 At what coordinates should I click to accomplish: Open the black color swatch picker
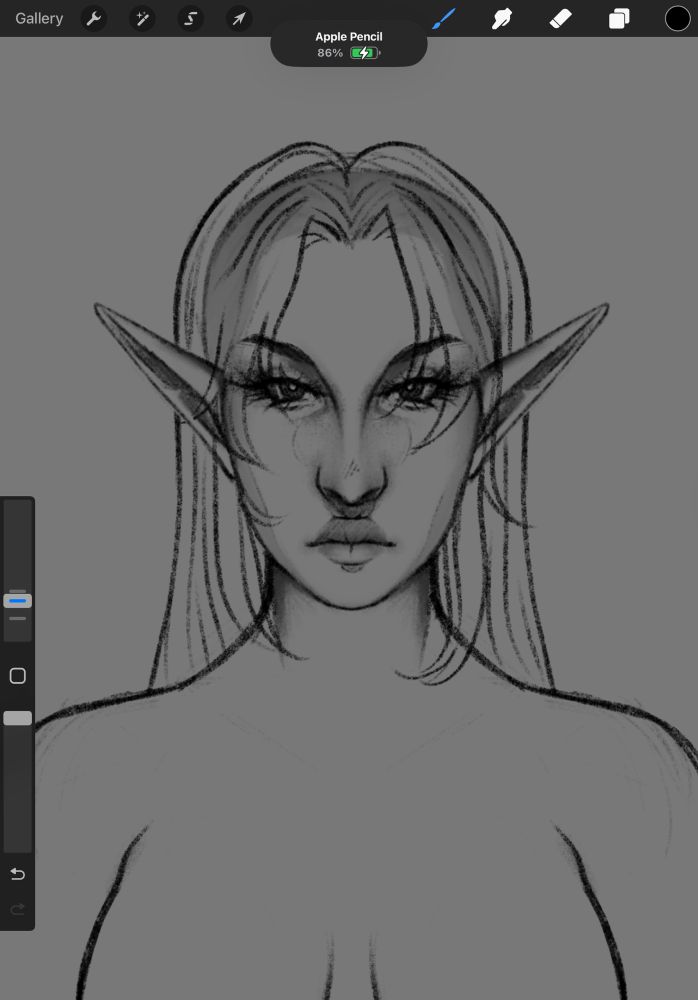click(677, 18)
